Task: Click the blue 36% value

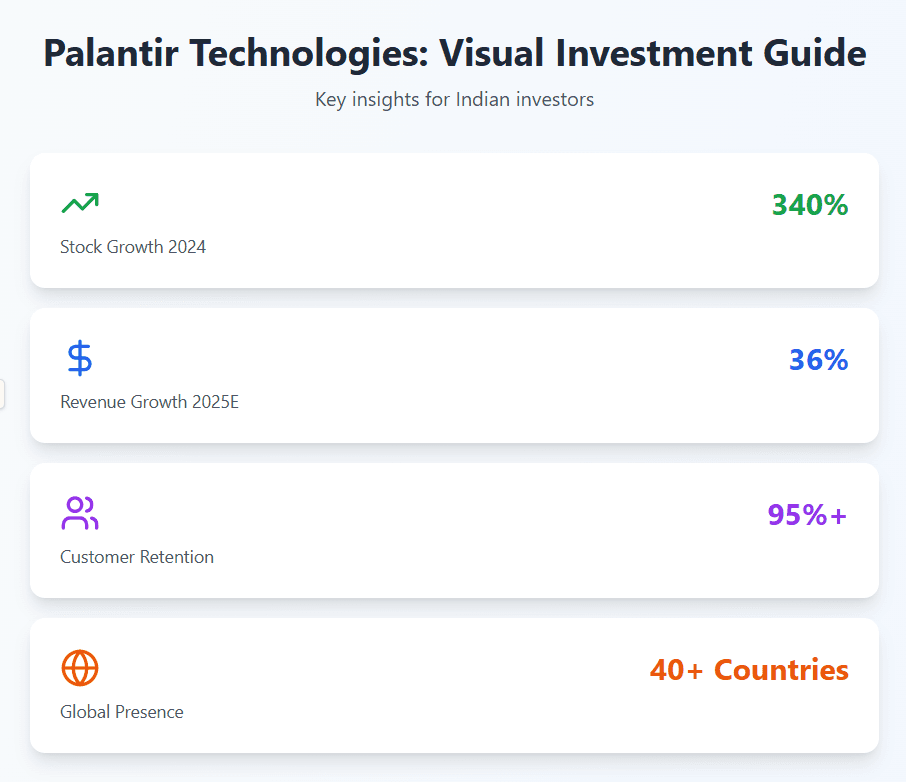Action: pyautogui.click(x=818, y=360)
